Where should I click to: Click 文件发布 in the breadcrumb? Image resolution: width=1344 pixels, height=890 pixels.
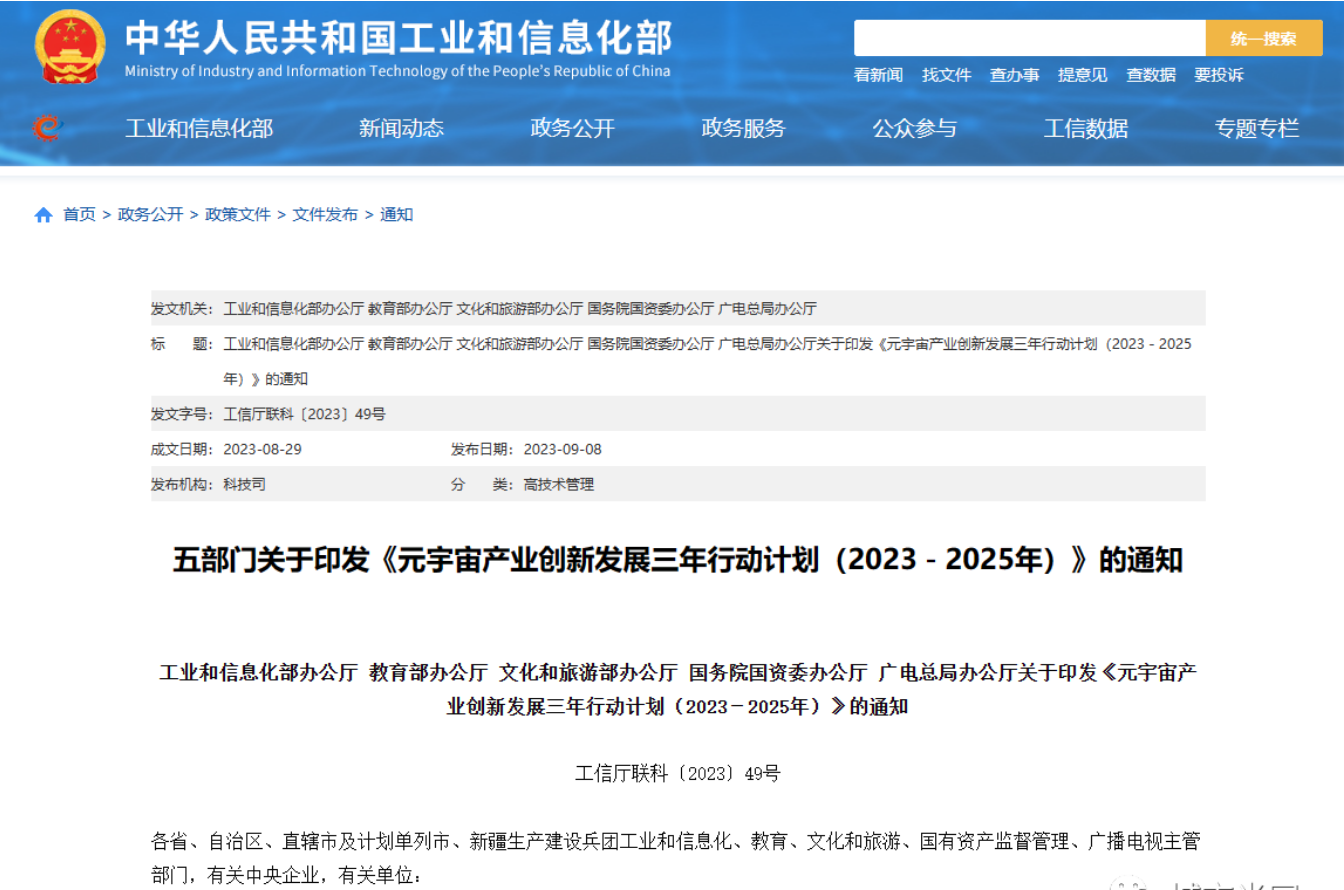325,215
